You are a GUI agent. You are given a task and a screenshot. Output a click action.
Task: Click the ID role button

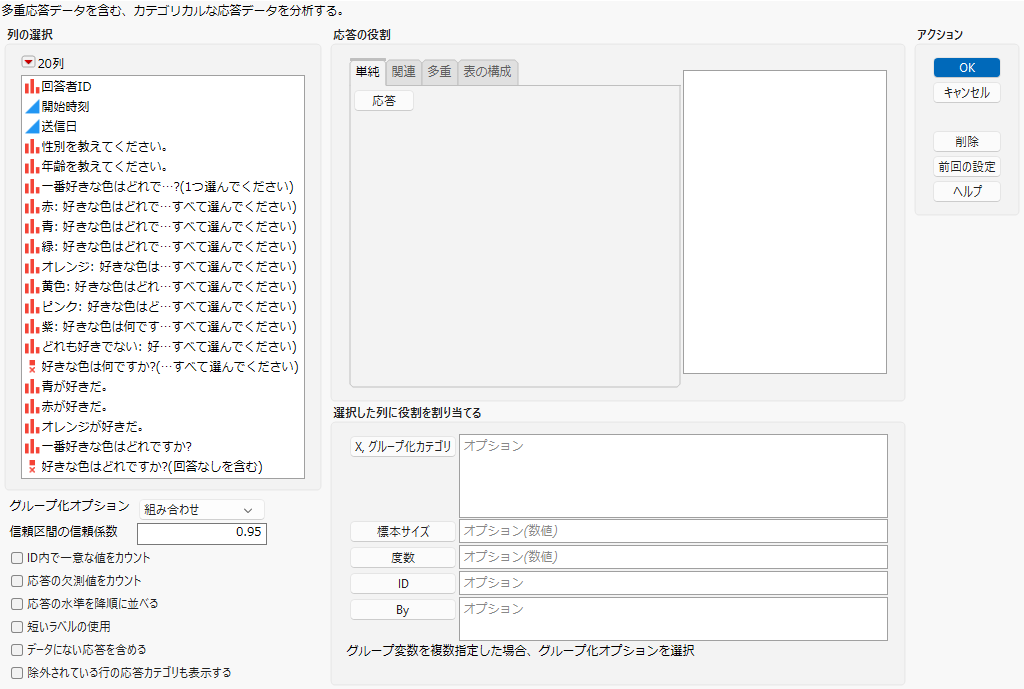pos(403,584)
